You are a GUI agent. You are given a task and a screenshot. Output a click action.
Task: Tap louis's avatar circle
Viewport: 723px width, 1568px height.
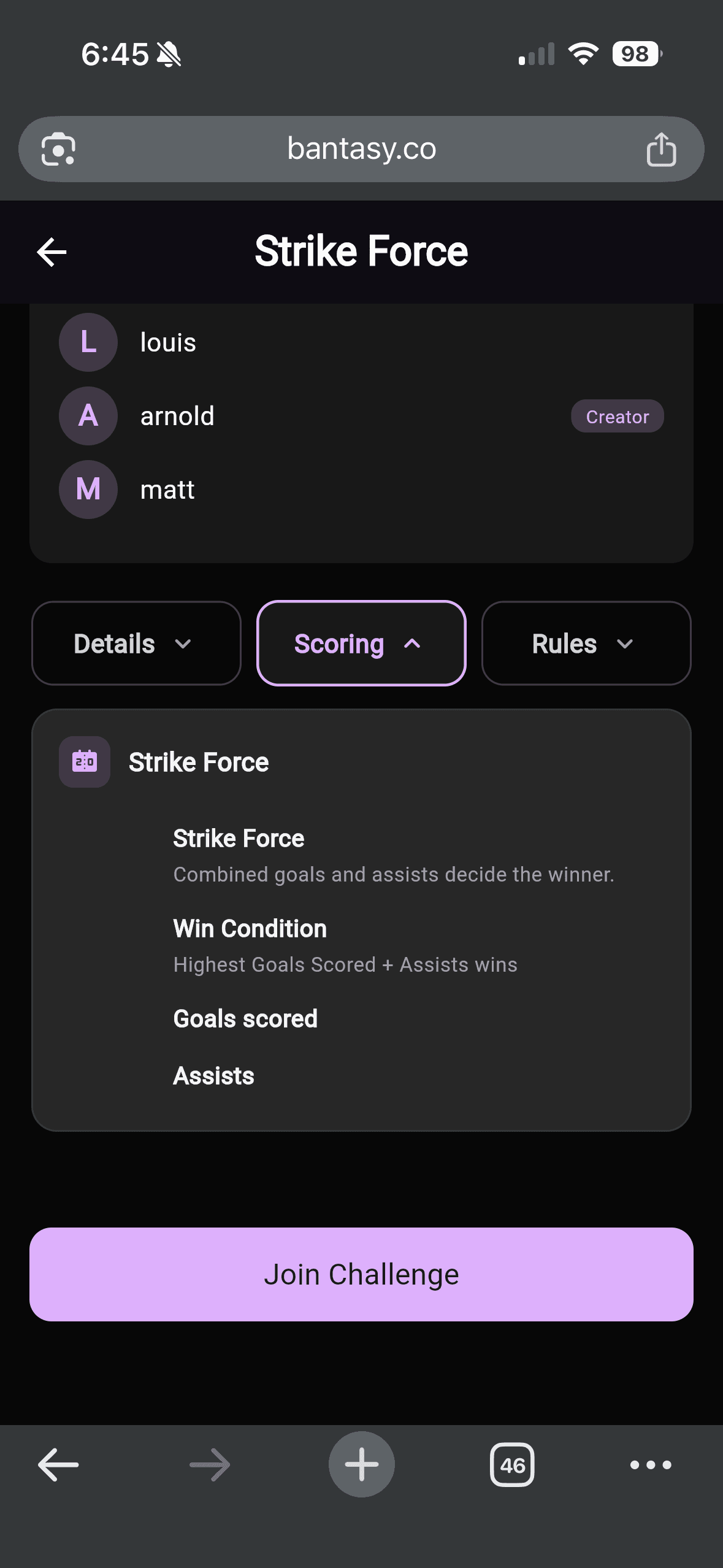point(88,342)
